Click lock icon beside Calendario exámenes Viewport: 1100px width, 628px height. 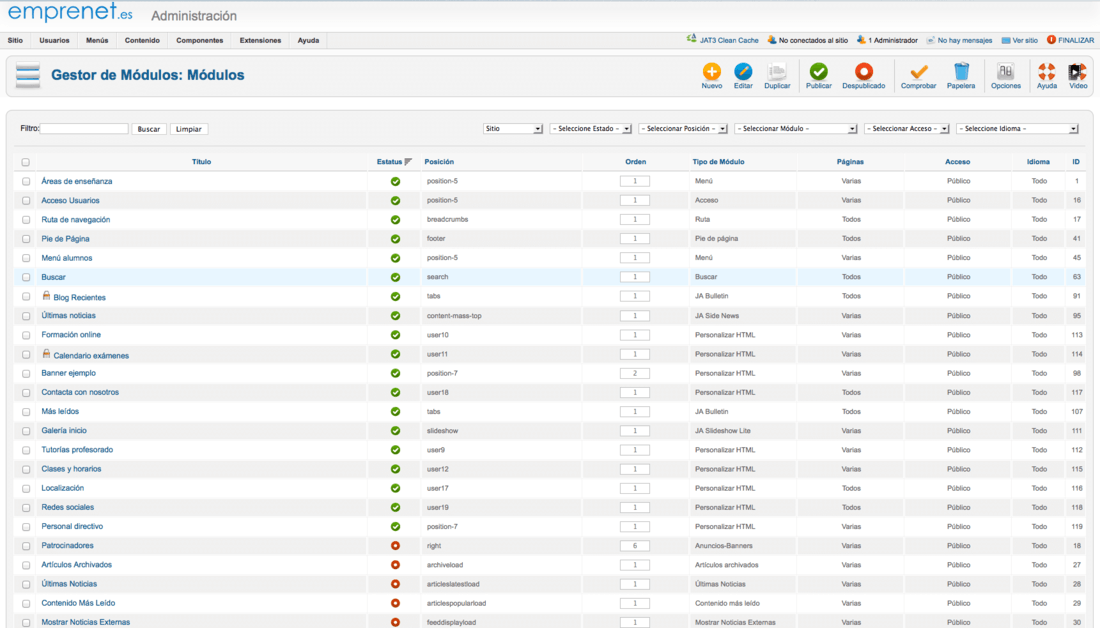tap(46, 354)
